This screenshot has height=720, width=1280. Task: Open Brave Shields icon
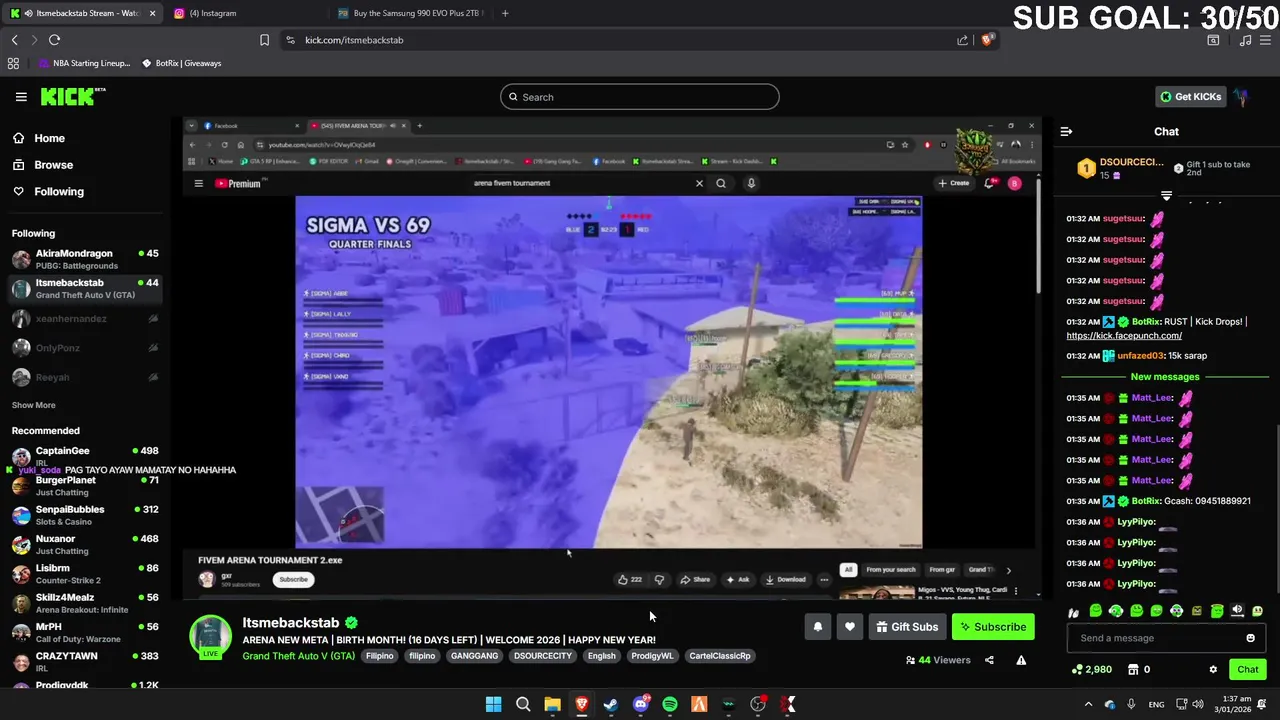(x=987, y=40)
